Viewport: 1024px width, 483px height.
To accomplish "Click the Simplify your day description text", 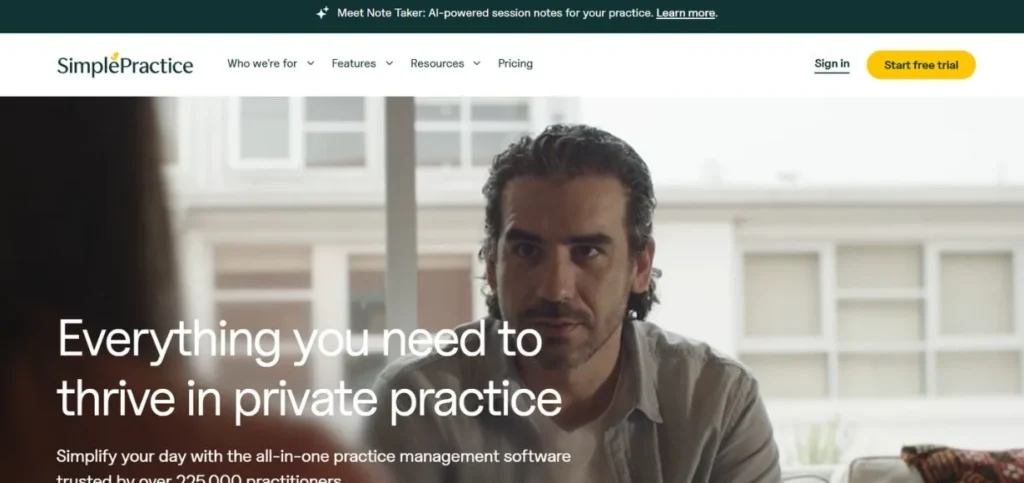I will pyautogui.click(x=313, y=467).
